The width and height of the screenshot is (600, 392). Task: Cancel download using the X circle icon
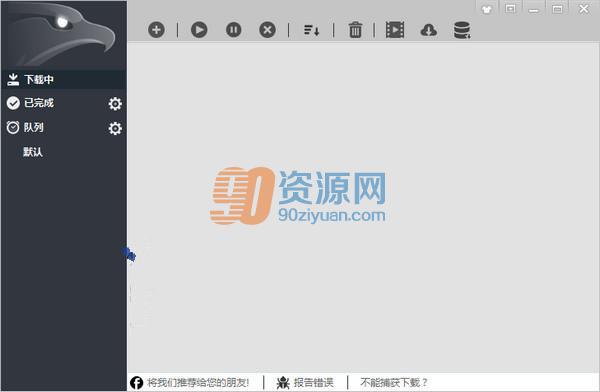pos(267,30)
